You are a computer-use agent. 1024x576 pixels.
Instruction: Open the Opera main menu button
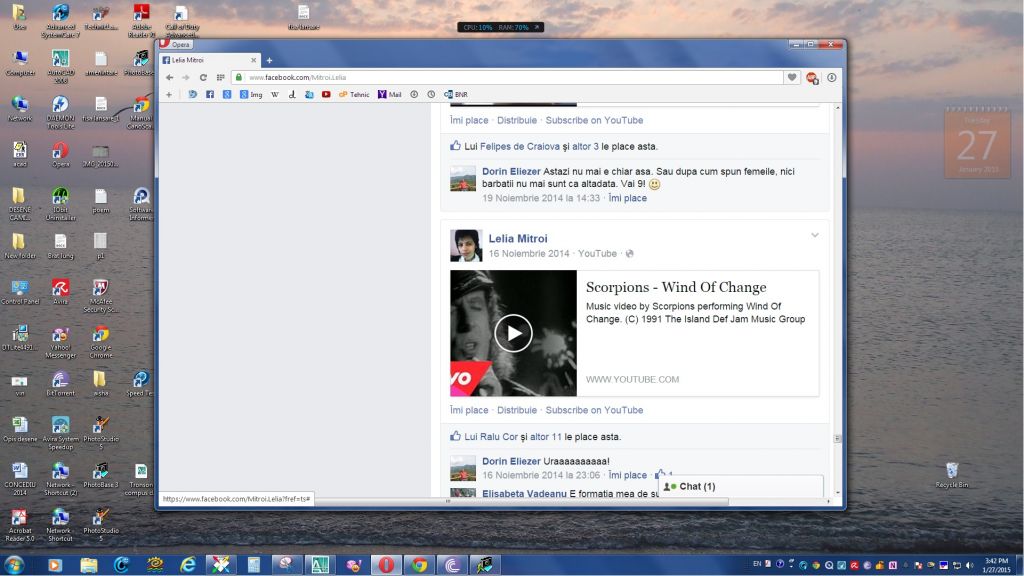click(x=175, y=44)
